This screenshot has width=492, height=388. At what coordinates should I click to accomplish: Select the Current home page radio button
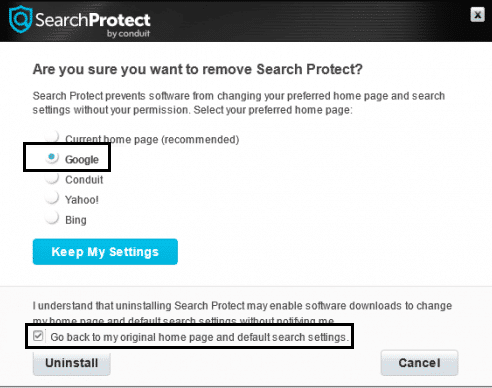pyautogui.click(x=52, y=136)
